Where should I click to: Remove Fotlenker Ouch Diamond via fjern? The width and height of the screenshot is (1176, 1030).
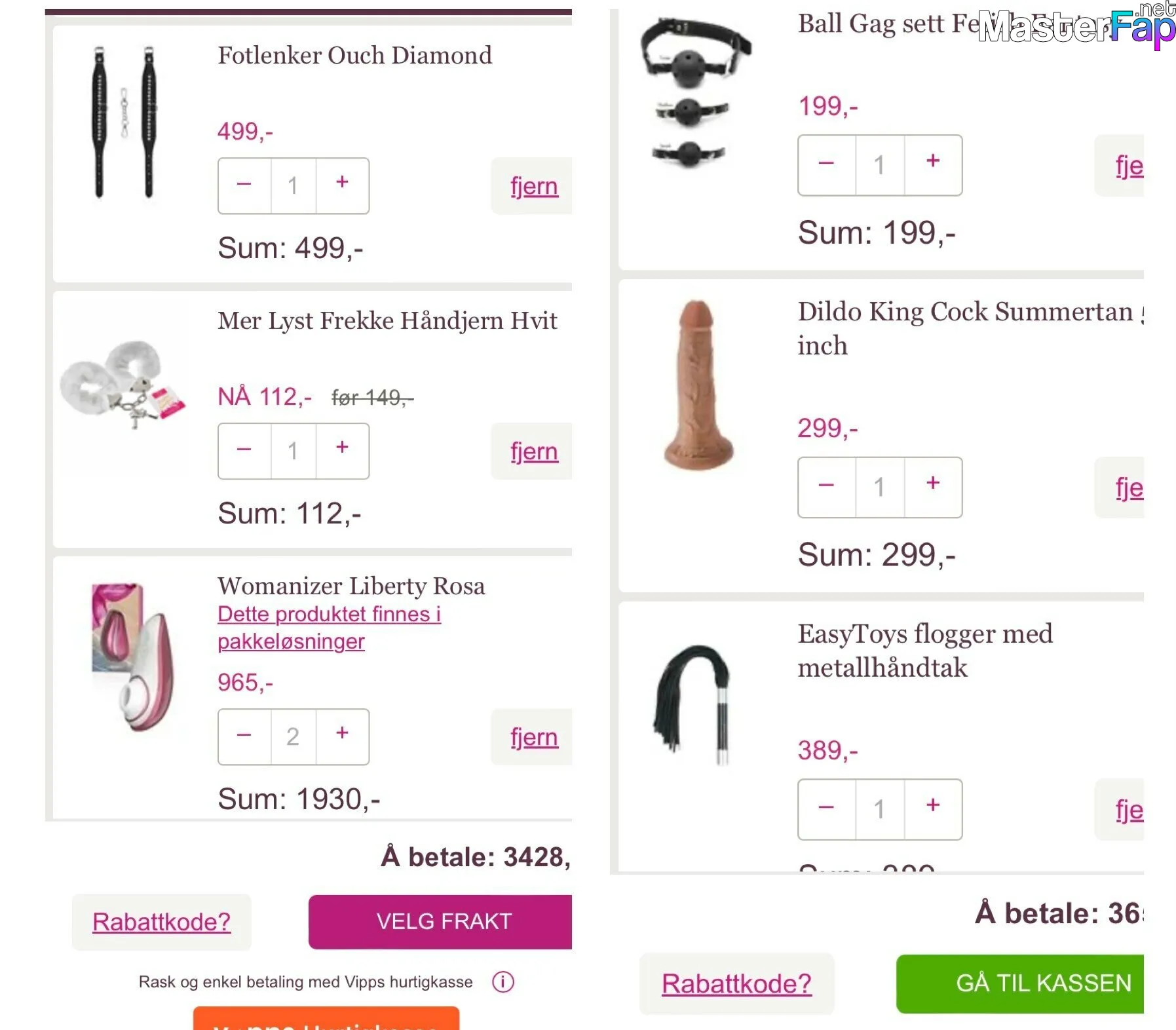tap(534, 186)
